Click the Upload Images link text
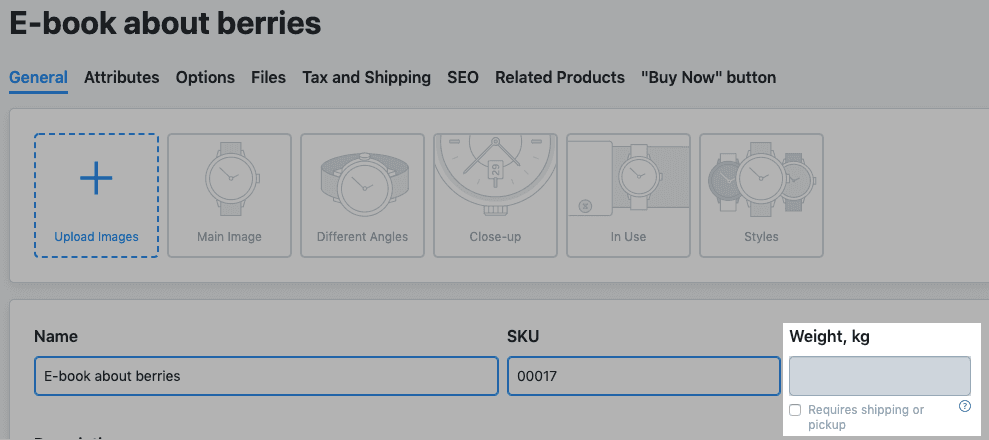 click(96, 237)
